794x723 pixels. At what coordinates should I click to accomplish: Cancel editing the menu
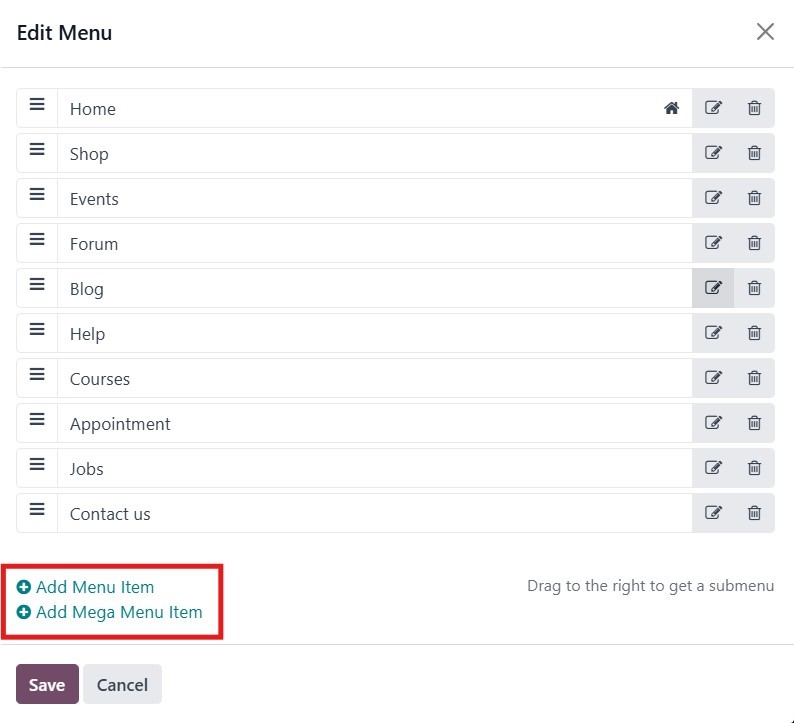[x=122, y=685]
